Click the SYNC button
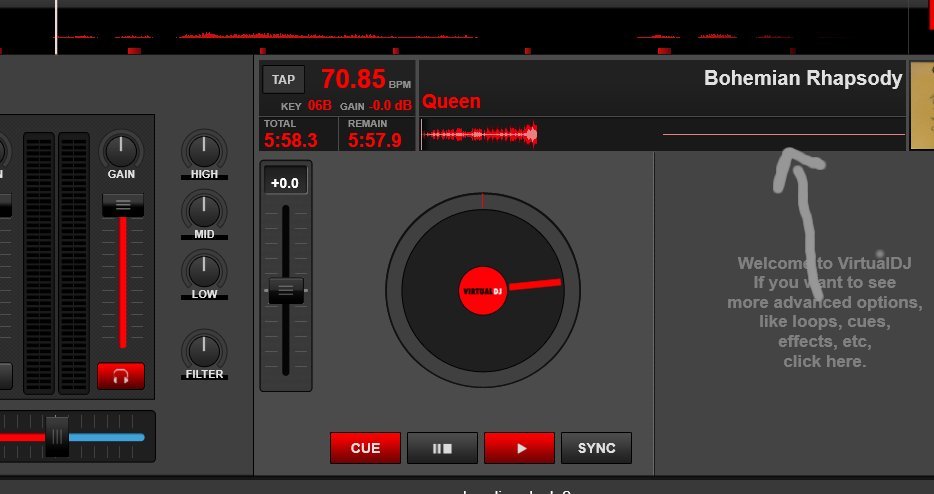 [x=596, y=448]
